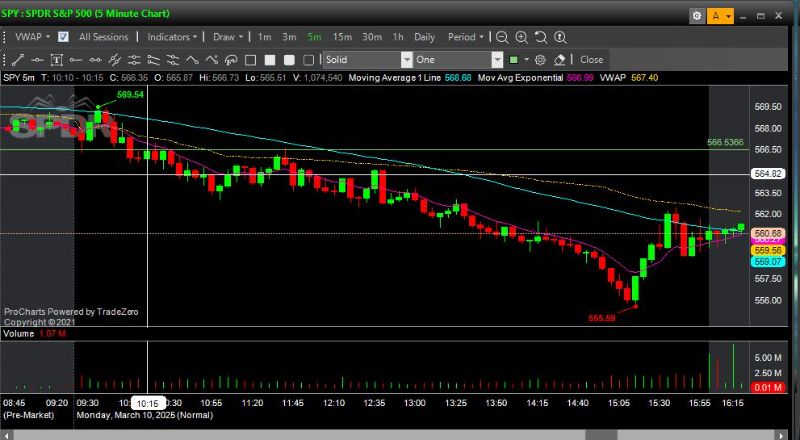Select the Text annotation tool
This screenshot has height=440, width=800.
(57, 60)
